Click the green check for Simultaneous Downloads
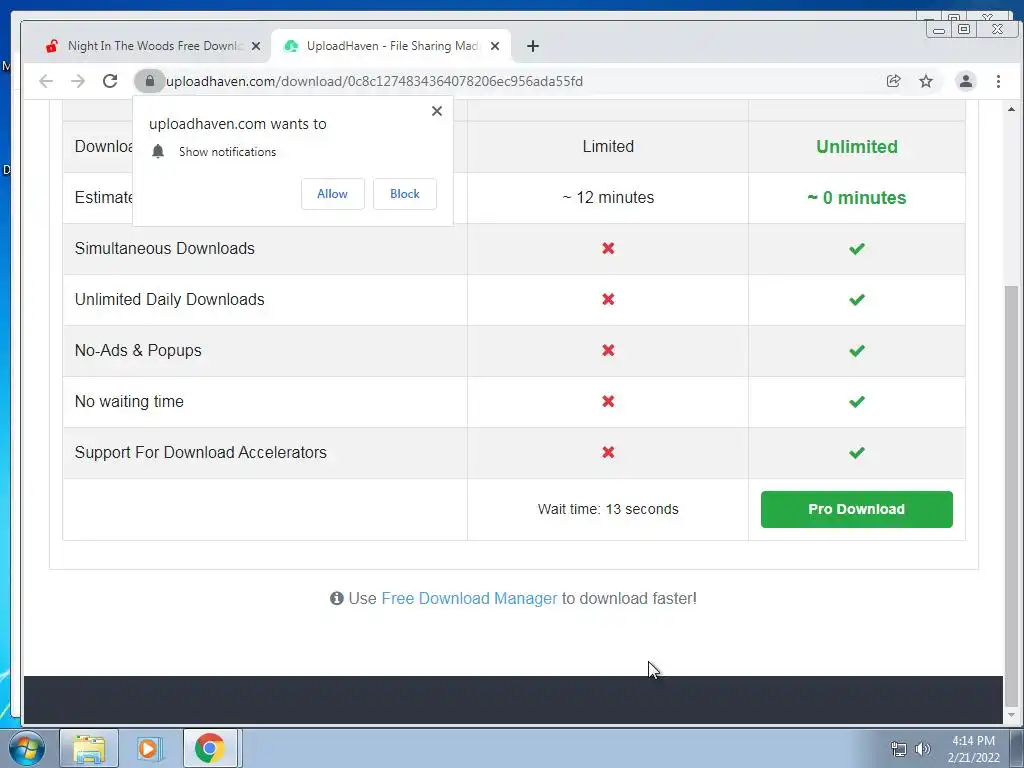The height and width of the screenshot is (768, 1024). (x=857, y=248)
